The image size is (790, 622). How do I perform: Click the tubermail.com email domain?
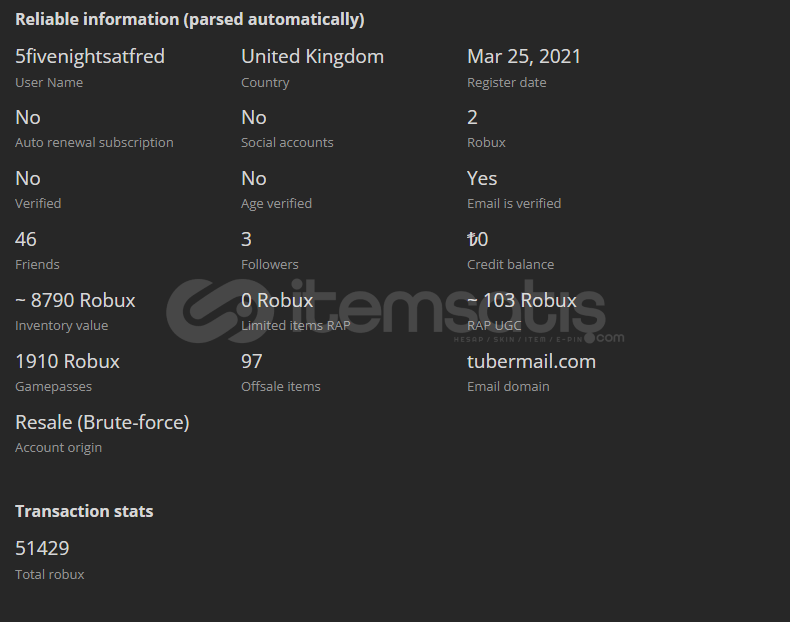(x=532, y=361)
